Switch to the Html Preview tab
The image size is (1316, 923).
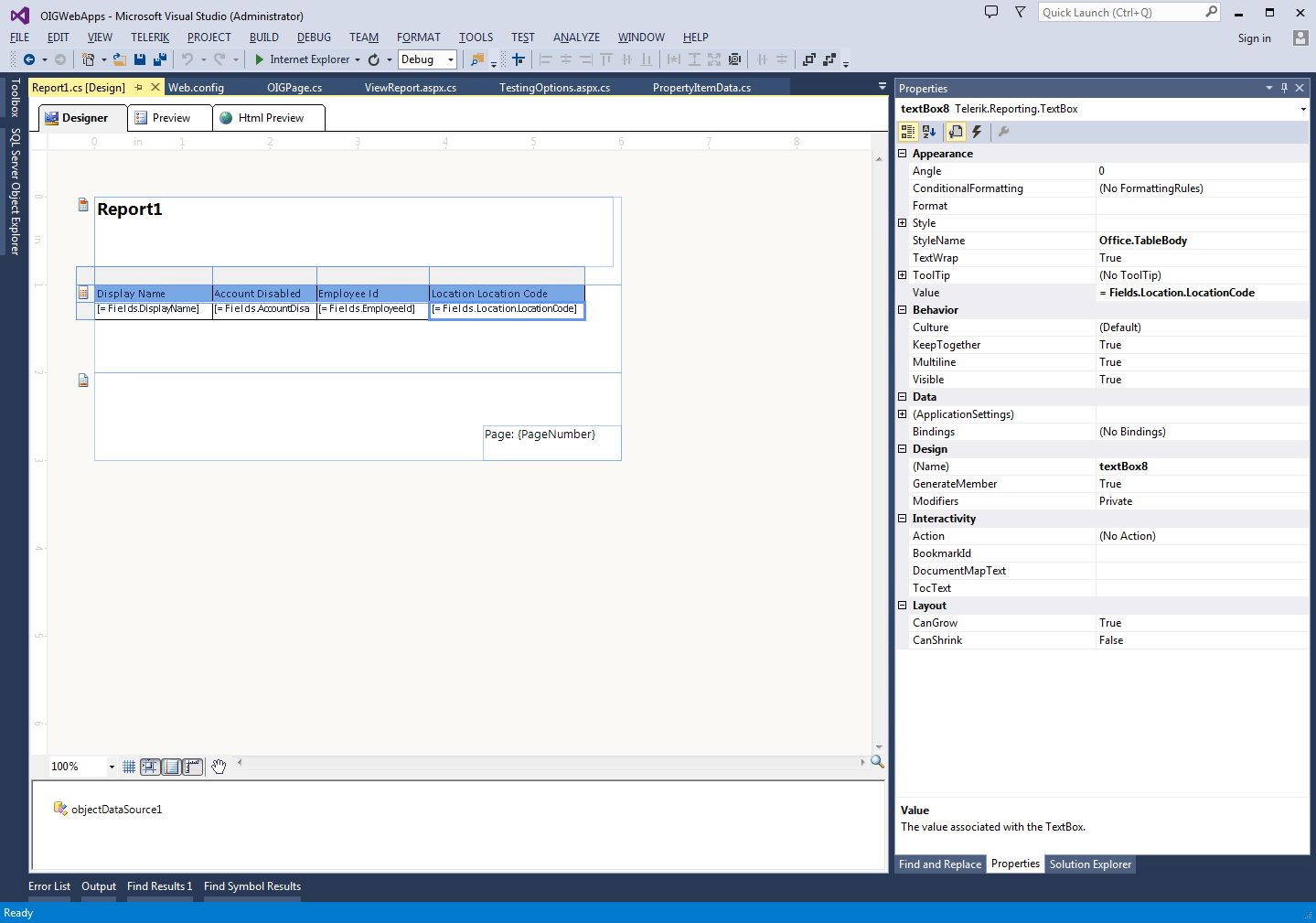click(x=270, y=118)
